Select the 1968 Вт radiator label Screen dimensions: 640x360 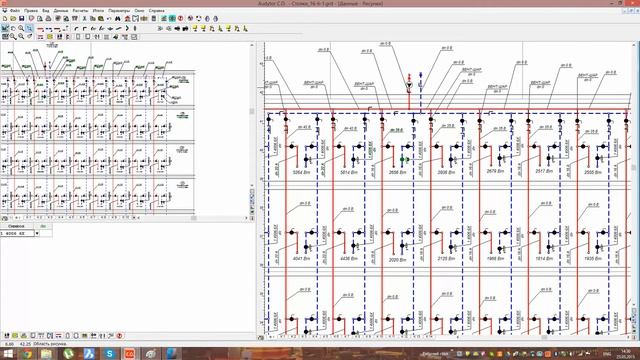495,259
